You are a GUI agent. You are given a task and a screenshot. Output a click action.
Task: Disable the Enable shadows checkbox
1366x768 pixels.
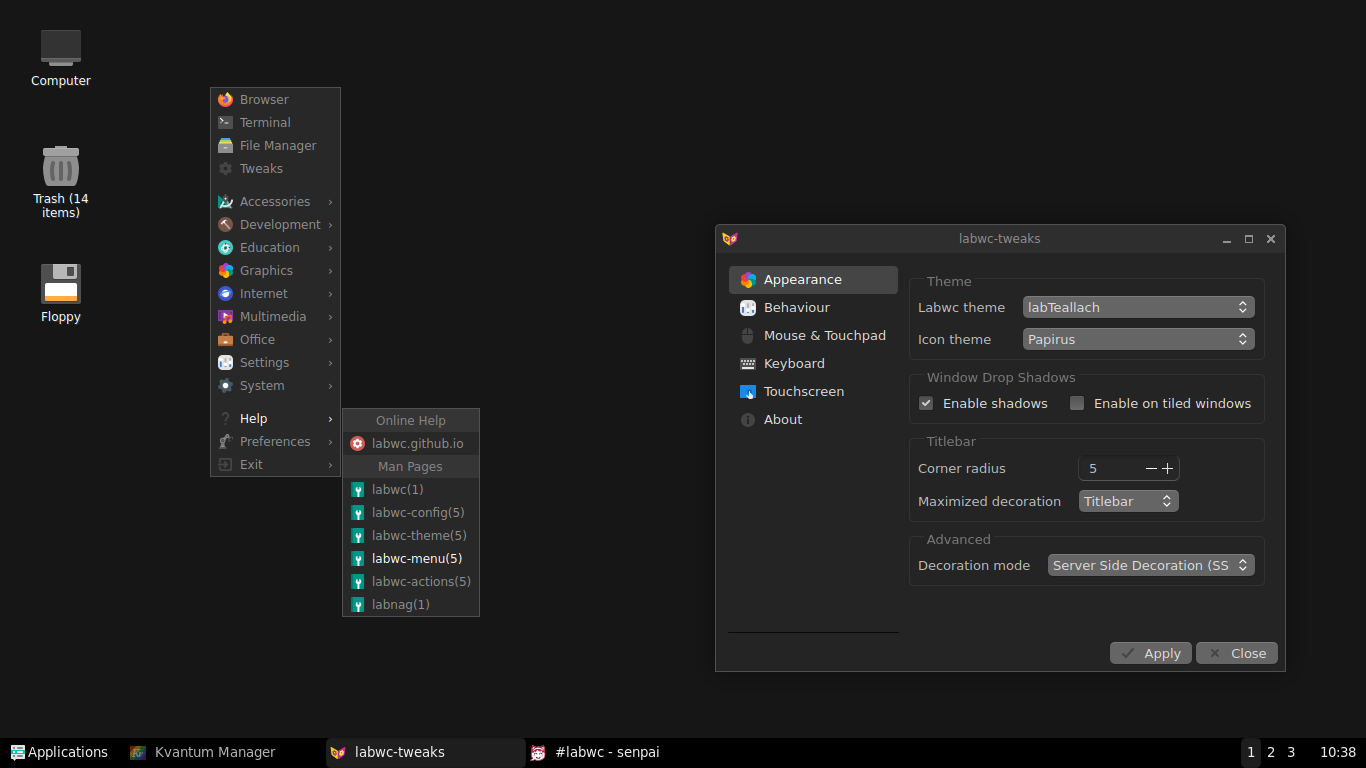[x=926, y=404]
